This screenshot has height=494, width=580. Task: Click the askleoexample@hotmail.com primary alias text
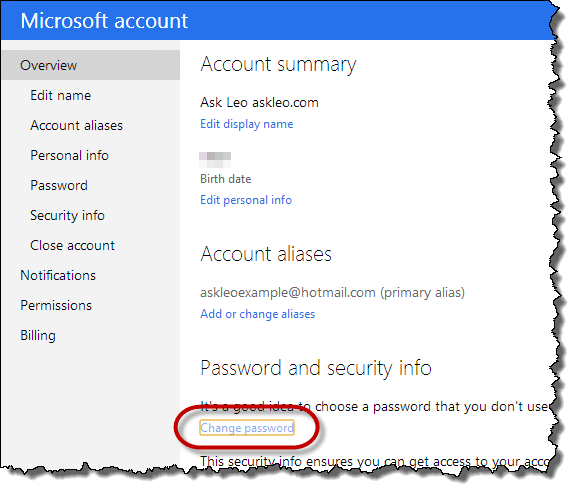tap(333, 292)
